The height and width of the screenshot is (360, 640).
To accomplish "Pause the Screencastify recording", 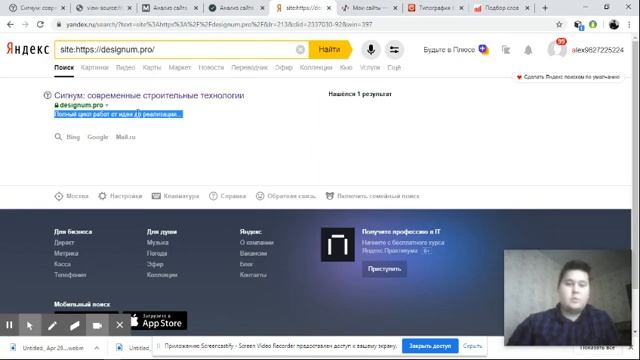I will click(x=9, y=325).
